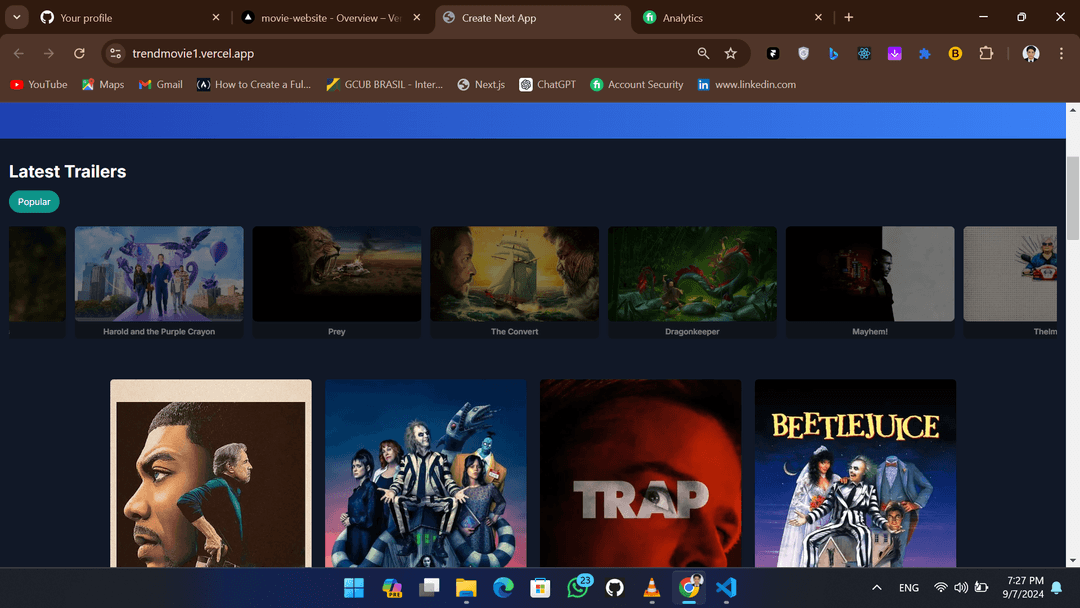Click the page vertical scrollbar thumb
The height and width of the screenshot is (608, 1080).
1072,198
